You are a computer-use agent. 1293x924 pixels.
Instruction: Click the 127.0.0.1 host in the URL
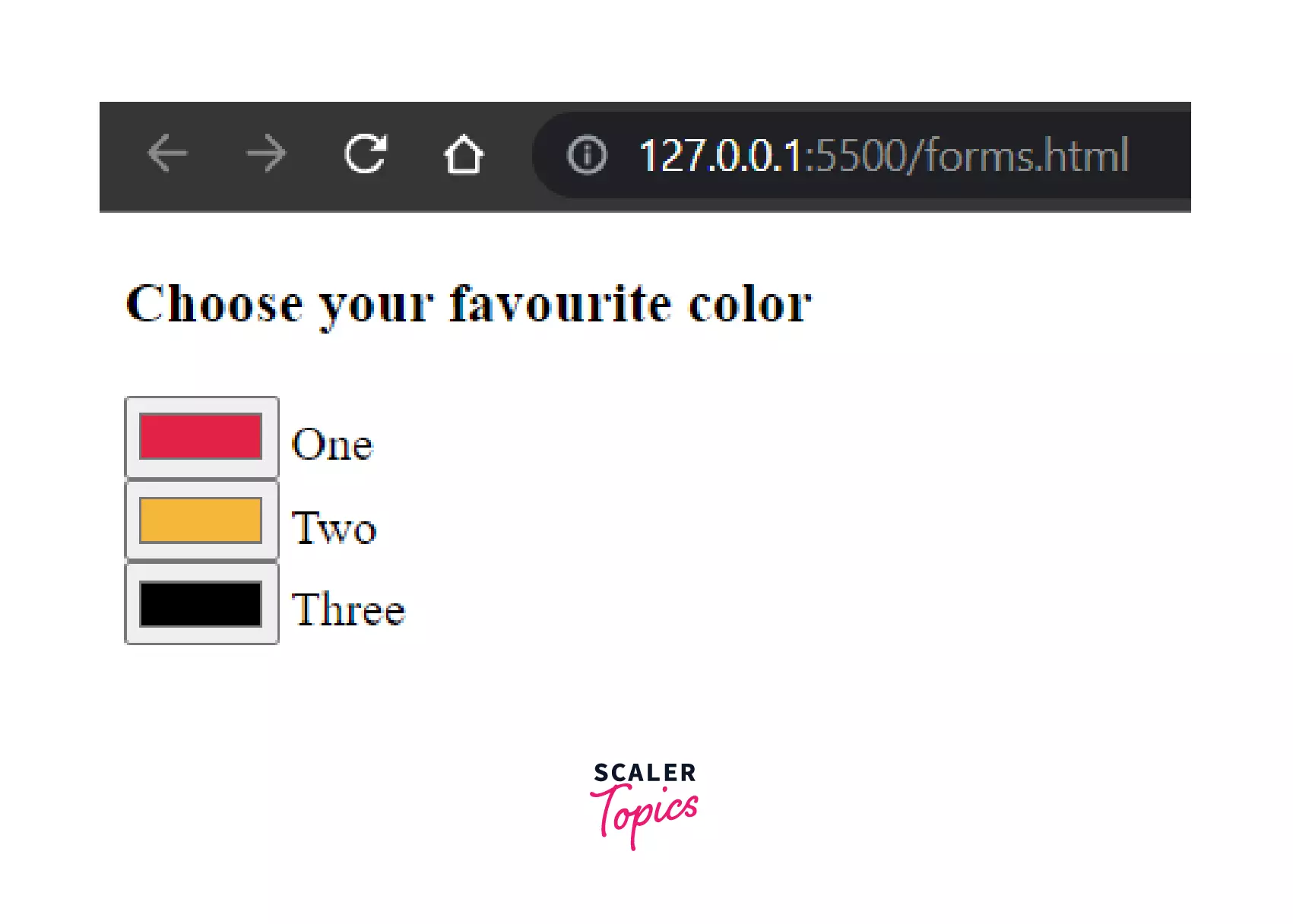point(721,156)
